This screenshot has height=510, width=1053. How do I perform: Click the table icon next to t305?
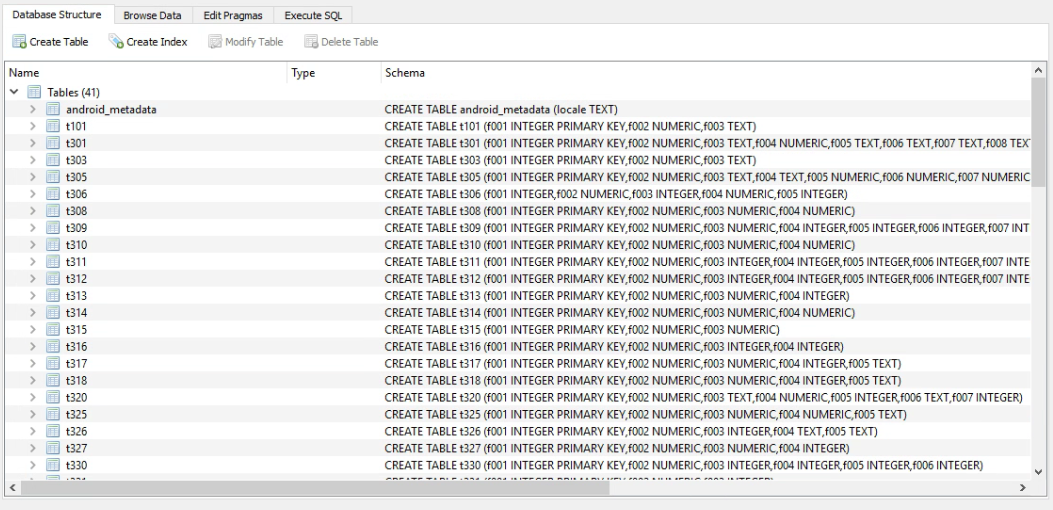51,177
